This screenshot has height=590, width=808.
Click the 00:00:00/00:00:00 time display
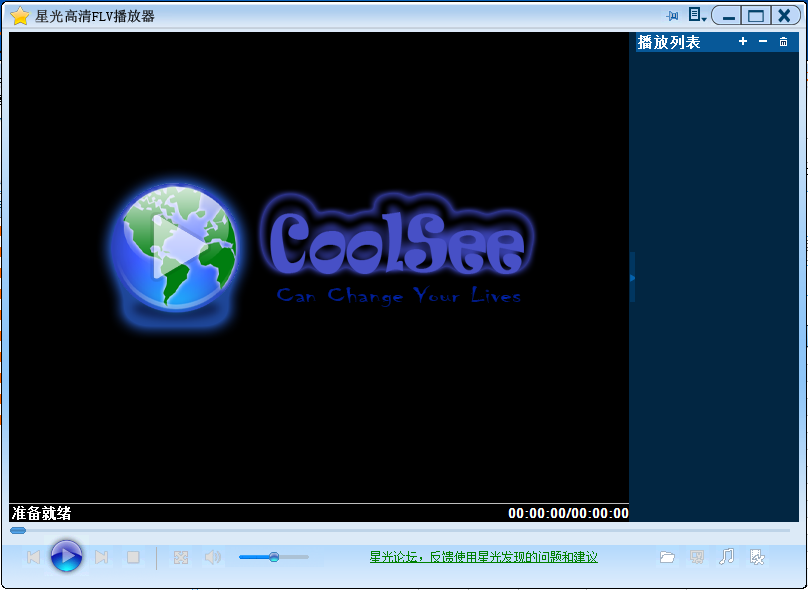(568, 513)
